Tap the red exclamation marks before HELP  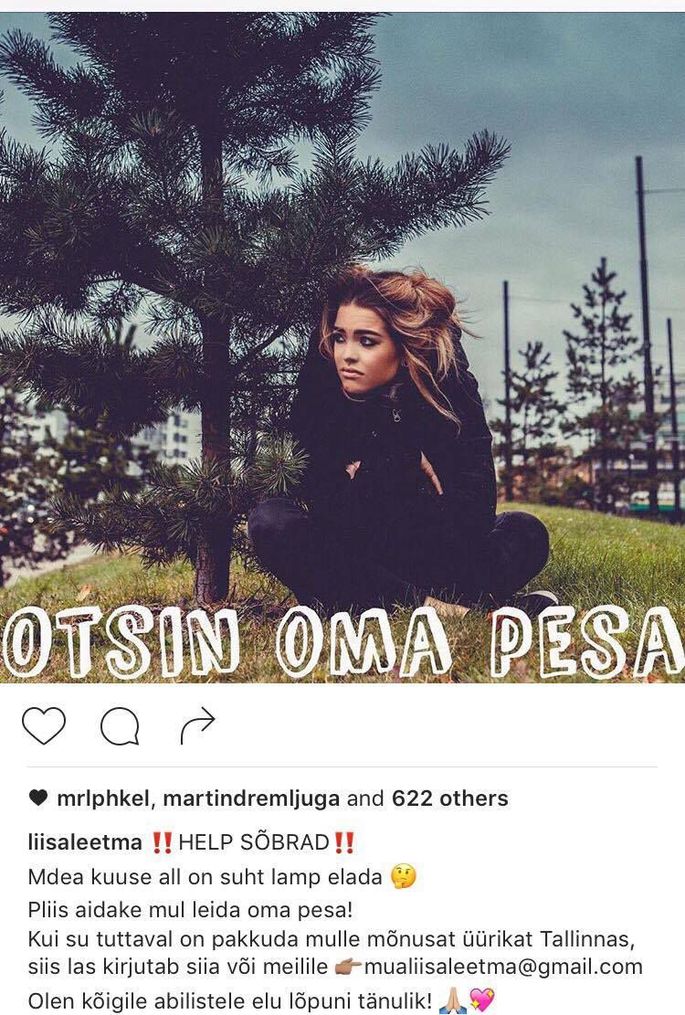coord(162,843)
